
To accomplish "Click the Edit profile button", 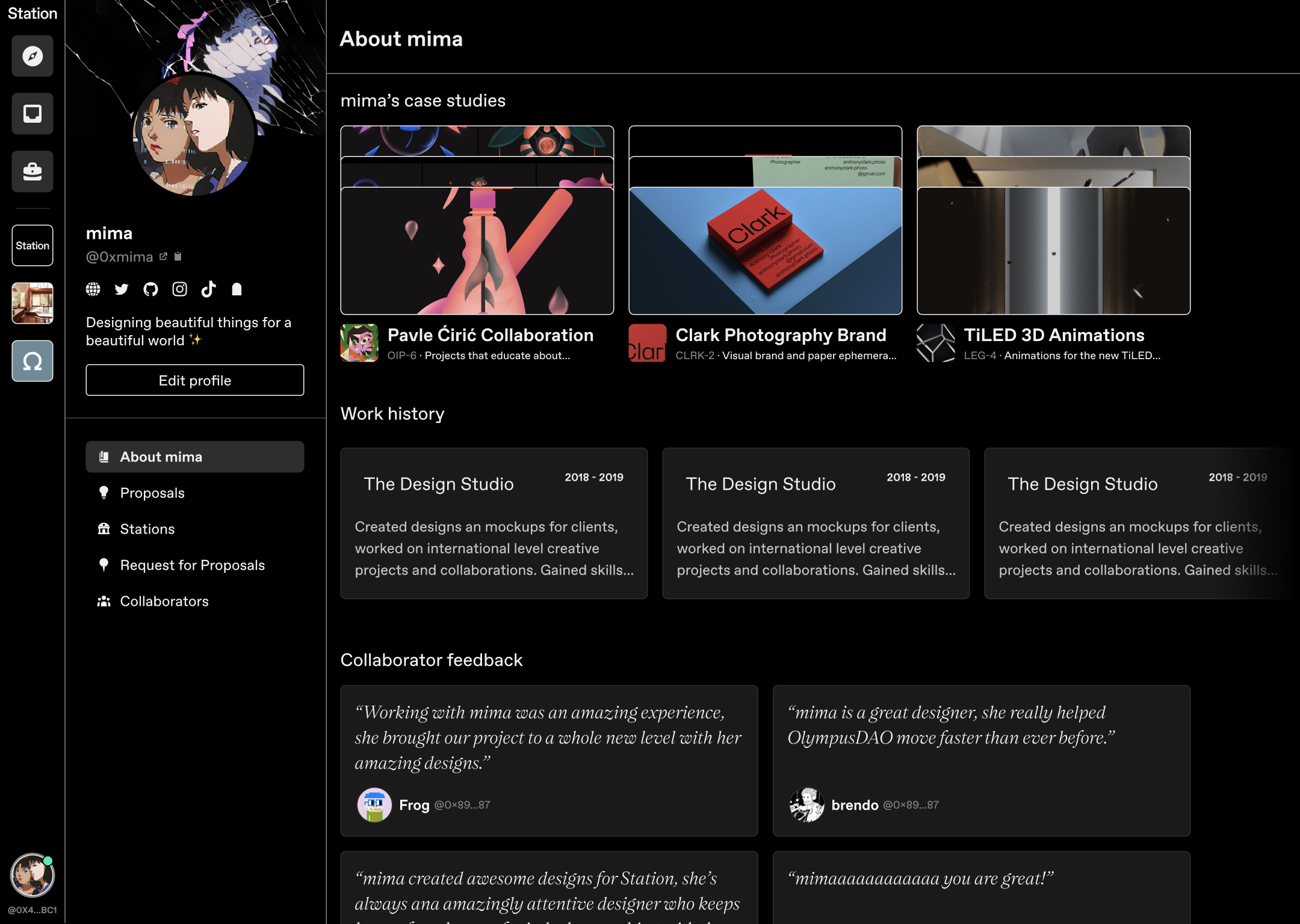I will tap(195, 380).
